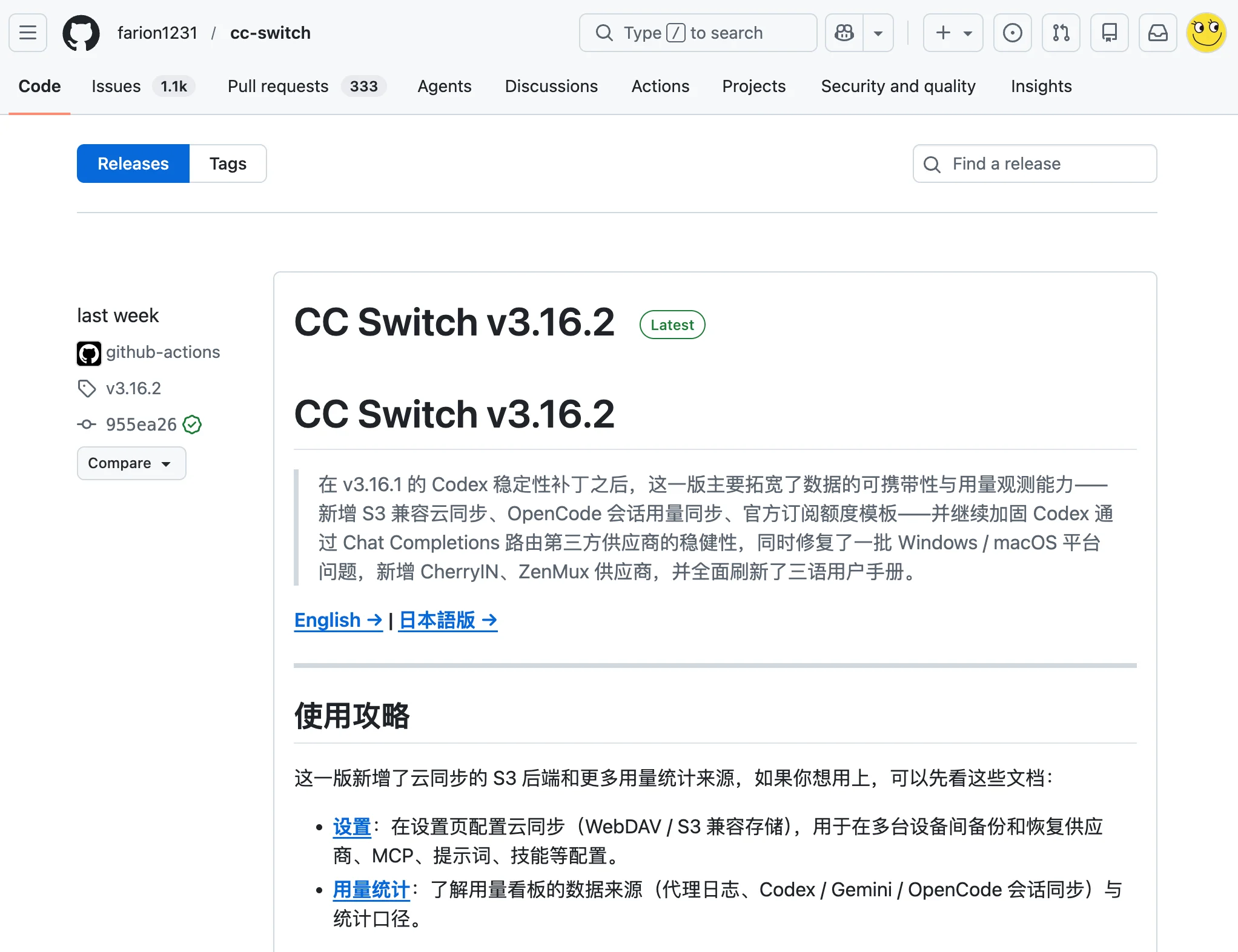Switch to the Code tab
The height and width of the screenshot is (952, 1238).
tap(39, 86)
